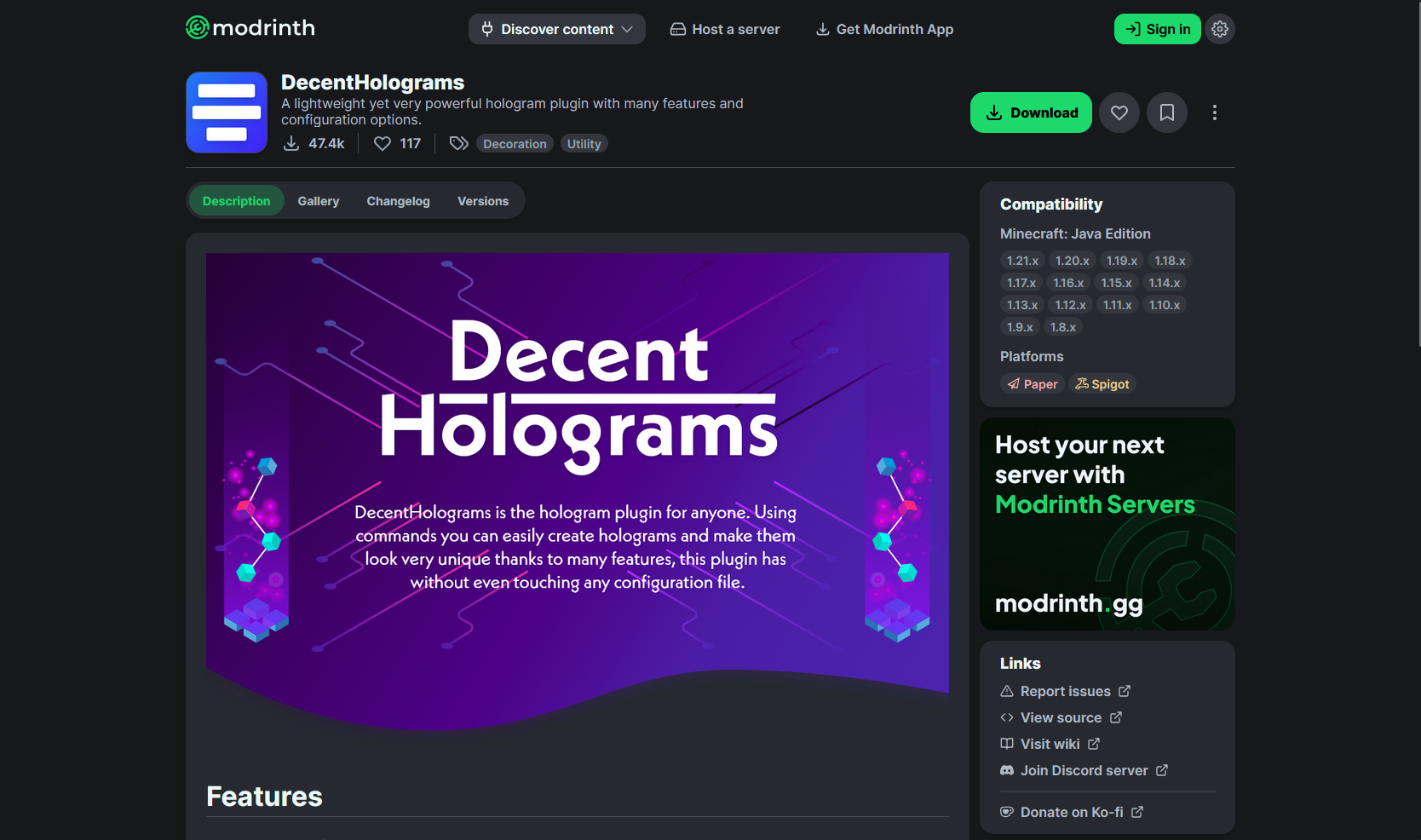Select the 1.11.x version tag
The width and height of the screenshot is (1421, 840).
[x=1117, y=305]
